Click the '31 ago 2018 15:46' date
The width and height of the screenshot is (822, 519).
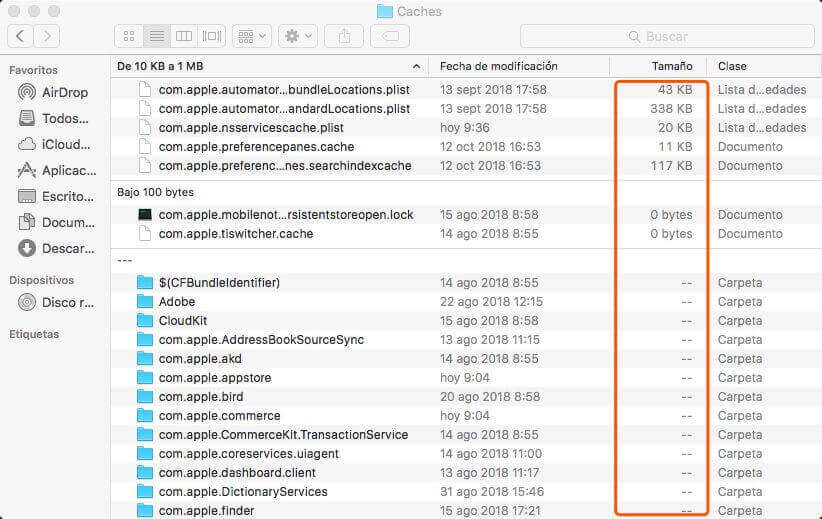coord(492,492)
